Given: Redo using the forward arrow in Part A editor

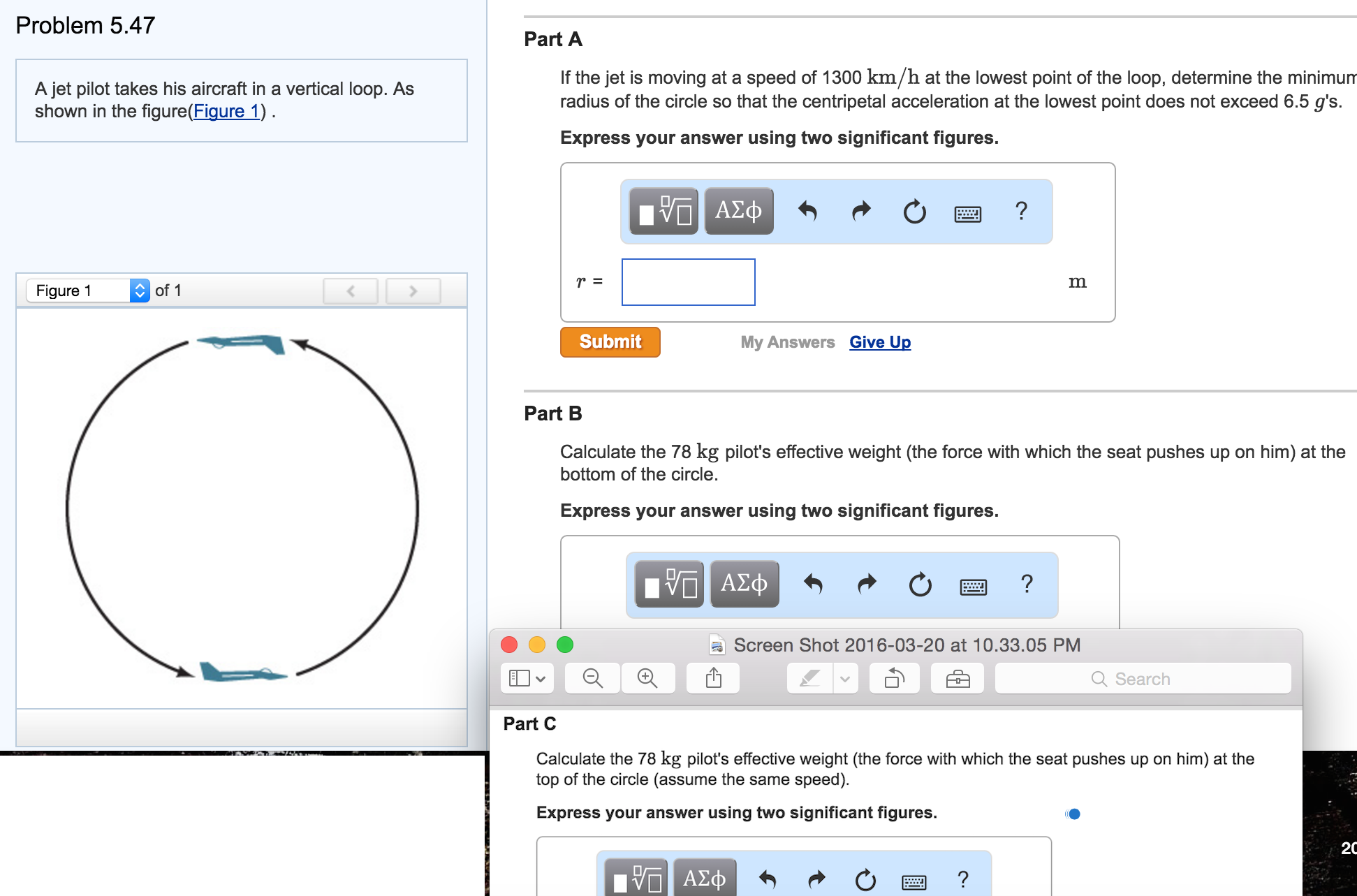Looking at the screenshot, I should click(860, 212).
